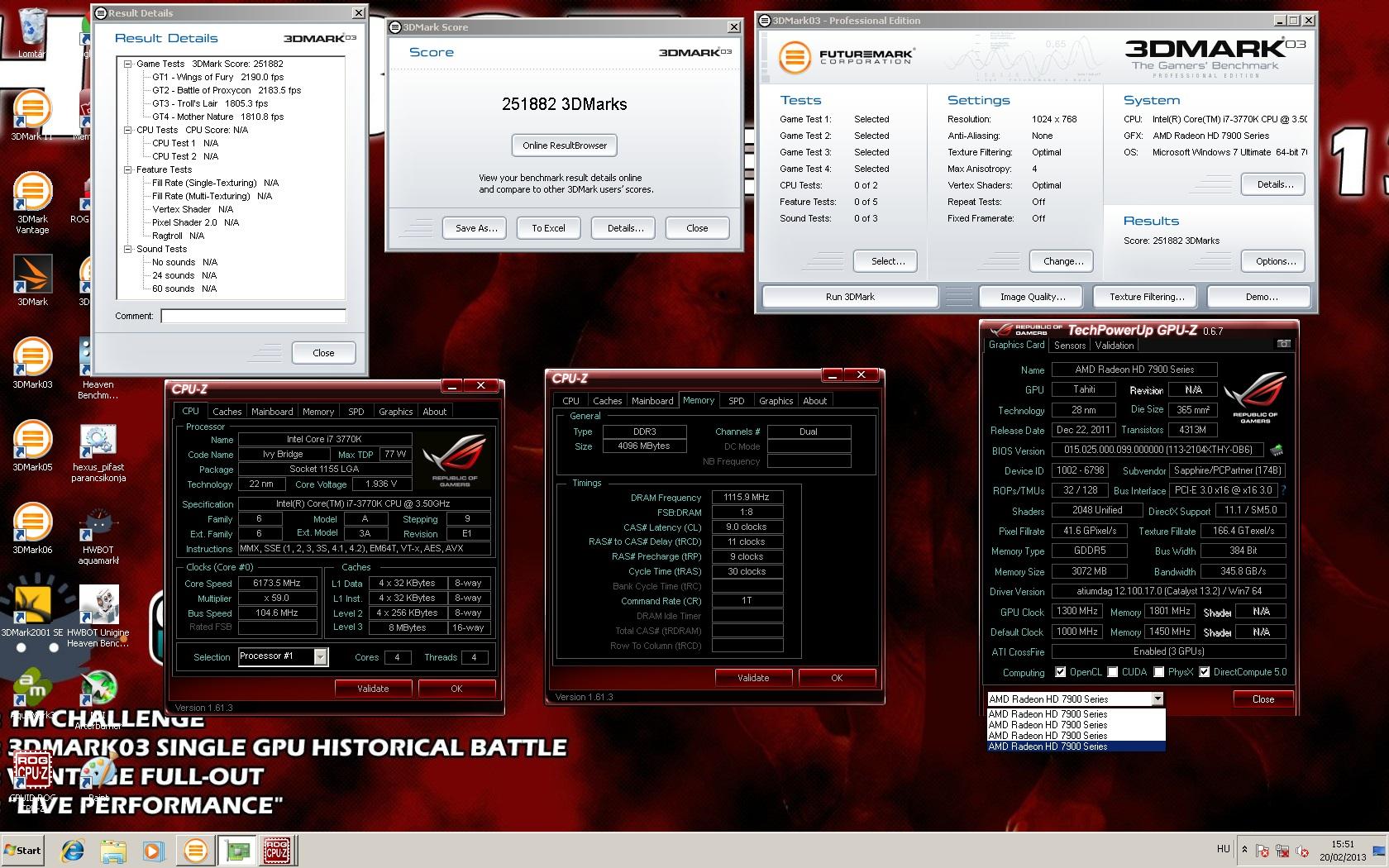Open SPD tab in the Memory CPU-Z window
1389x868 pixels.
[737, 401]
